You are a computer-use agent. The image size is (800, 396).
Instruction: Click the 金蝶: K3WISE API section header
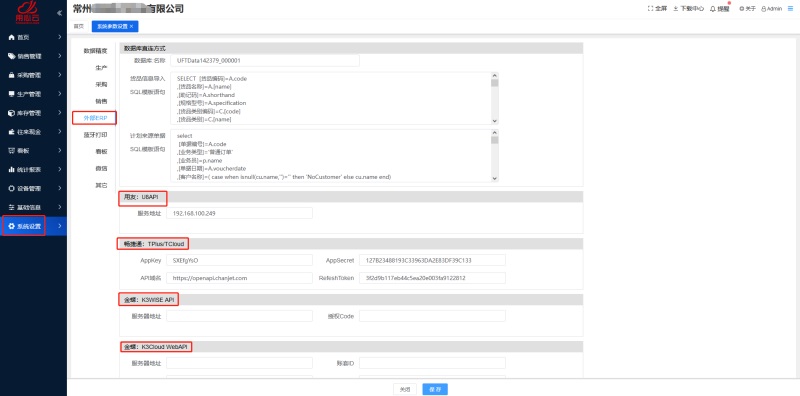pyautogui.click(x=351, y=300)
